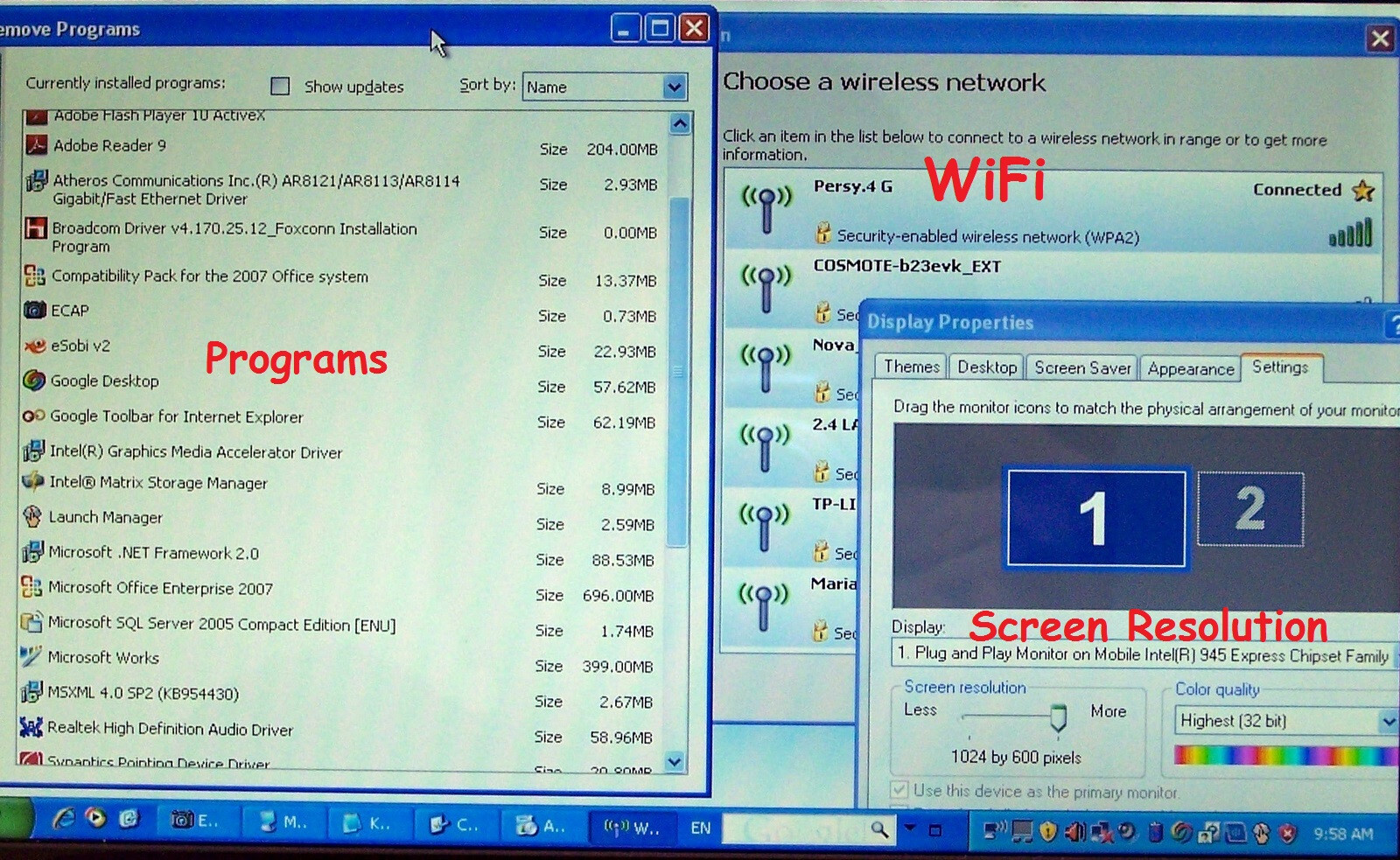Click the COSMOTE-b23evk_EXT antenna icon
Viewport: 1400px width, 860px height.
click(x=766, y=289)
